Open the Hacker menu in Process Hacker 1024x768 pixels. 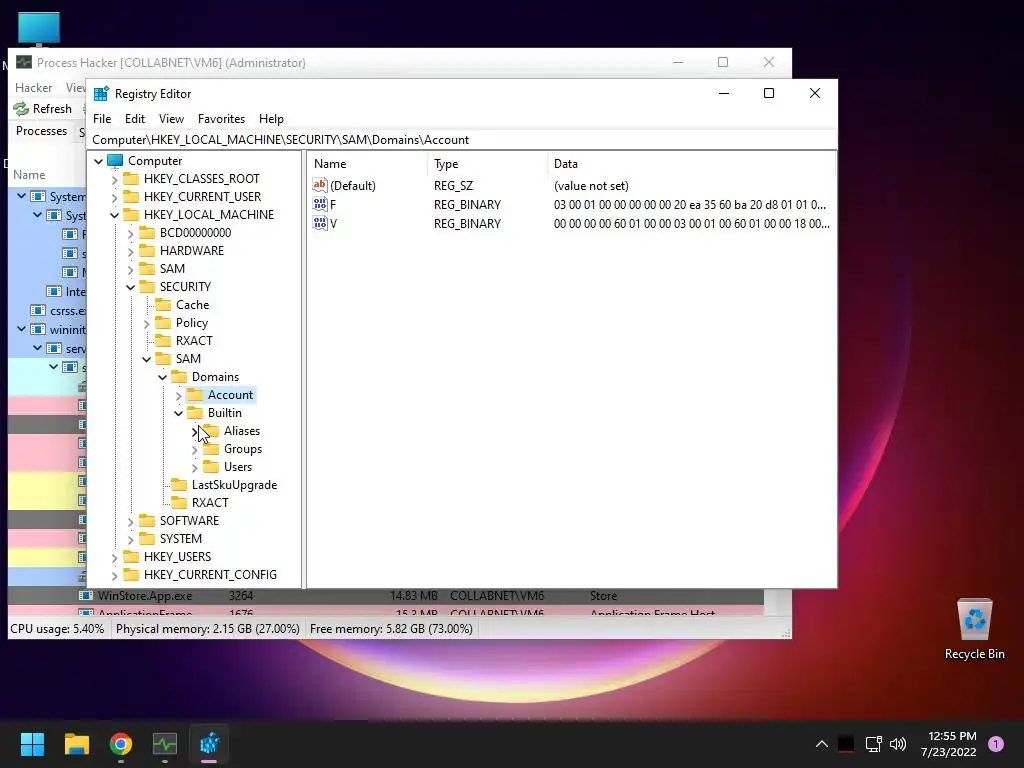[x=33, y=88]
